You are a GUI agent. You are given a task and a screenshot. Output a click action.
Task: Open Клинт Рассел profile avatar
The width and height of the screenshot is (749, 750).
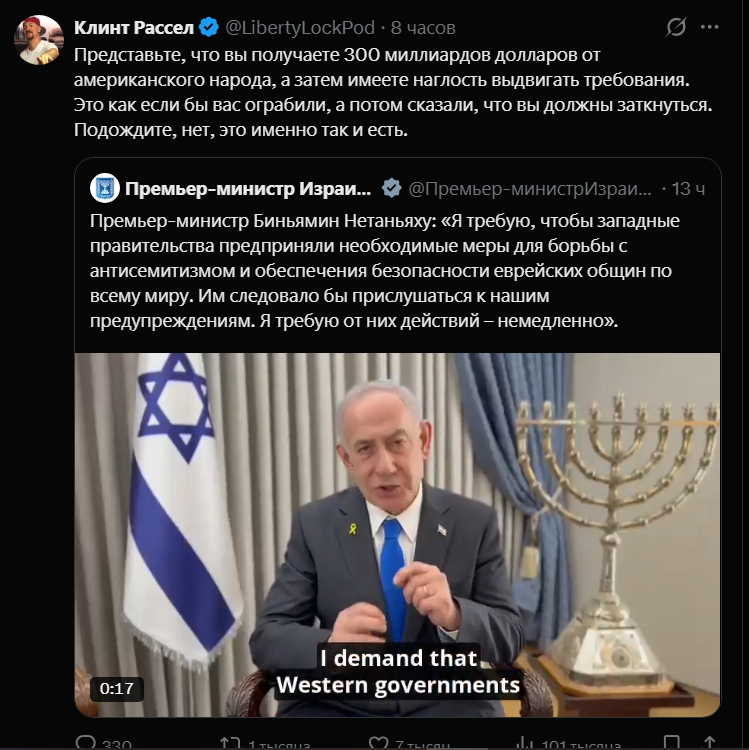39,40
